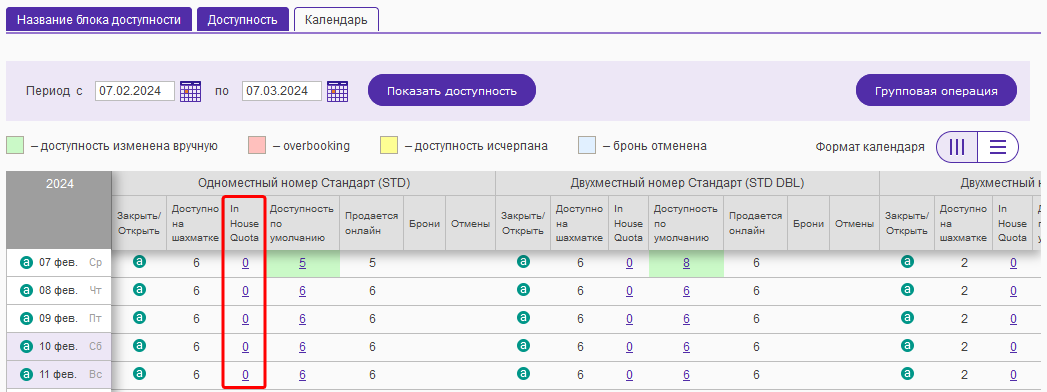Select vertical columns calendar format
Viewport: 1047px width, 392px height.
click(x=957, y=147)
